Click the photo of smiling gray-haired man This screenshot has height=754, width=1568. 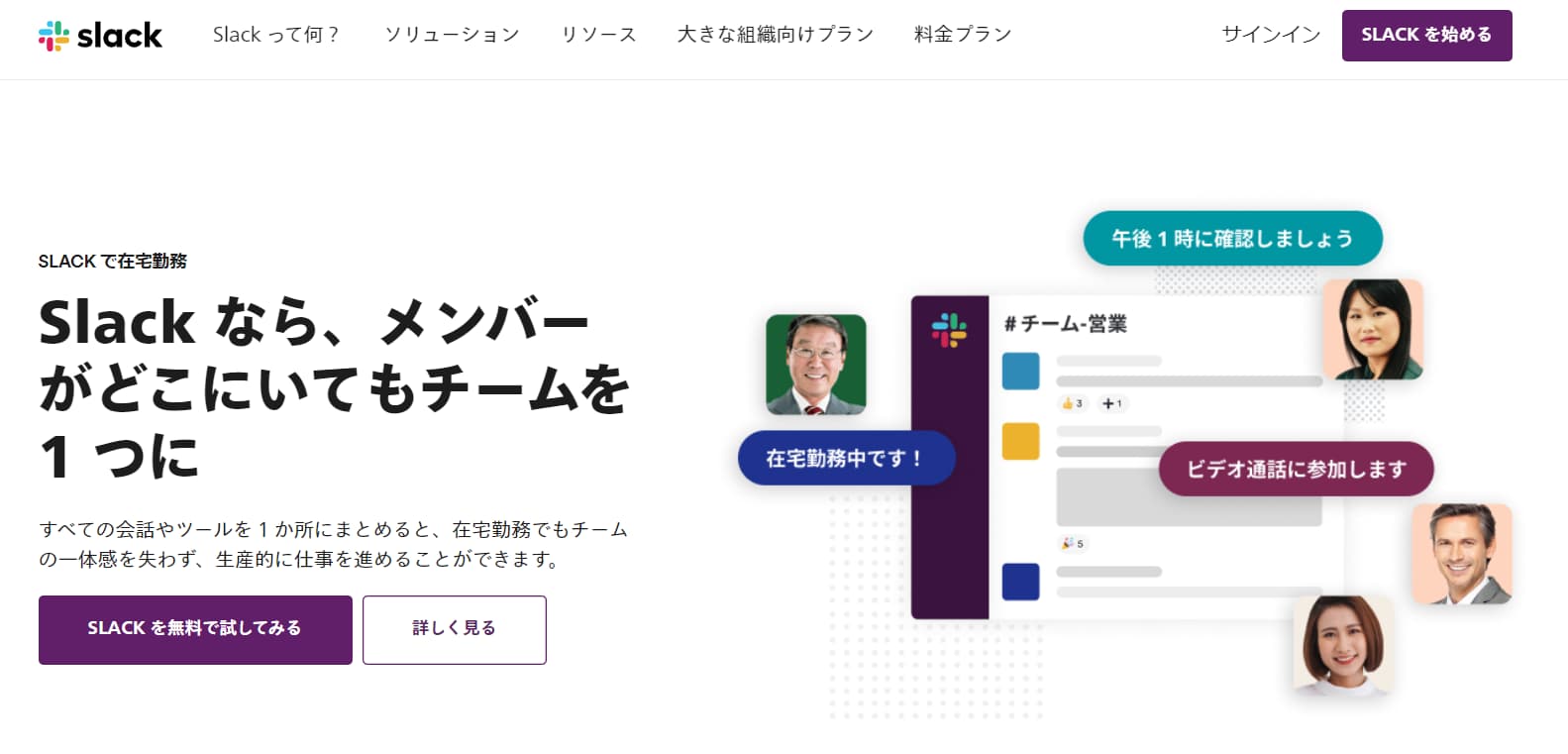pos(1462,554)
